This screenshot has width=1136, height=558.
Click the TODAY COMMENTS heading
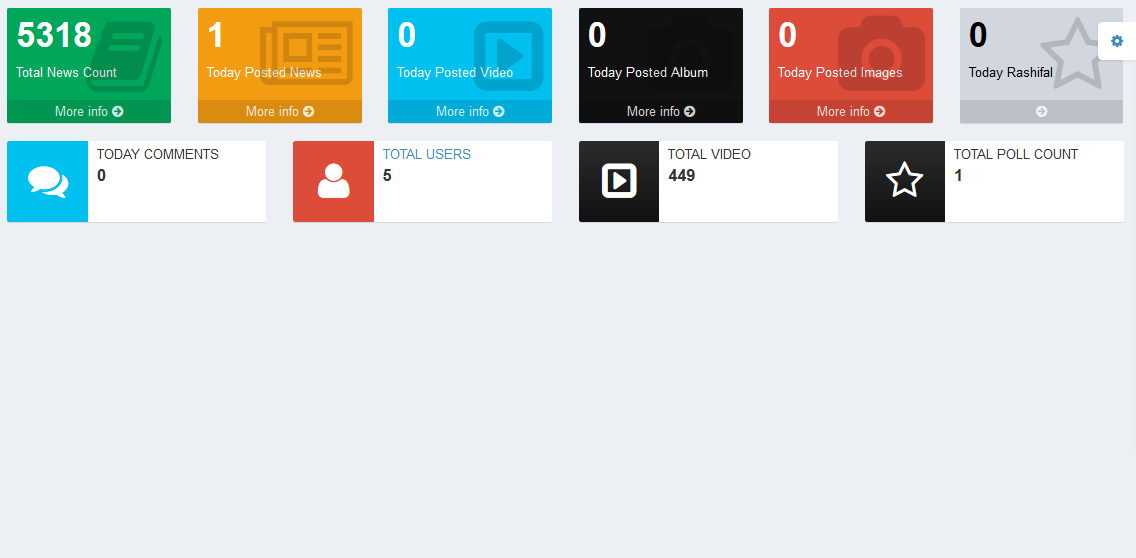coord(158,154)
